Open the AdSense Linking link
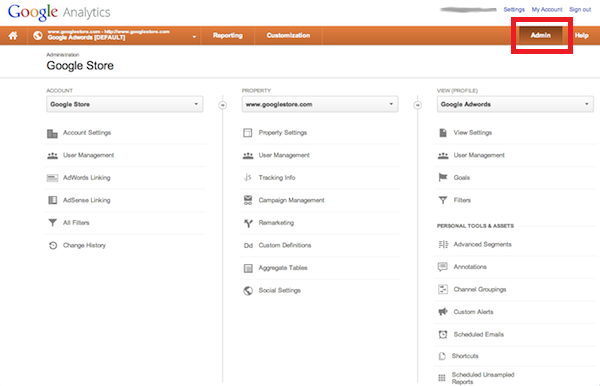Viewport: 600px width, 386px height. [x=86, y=200]
